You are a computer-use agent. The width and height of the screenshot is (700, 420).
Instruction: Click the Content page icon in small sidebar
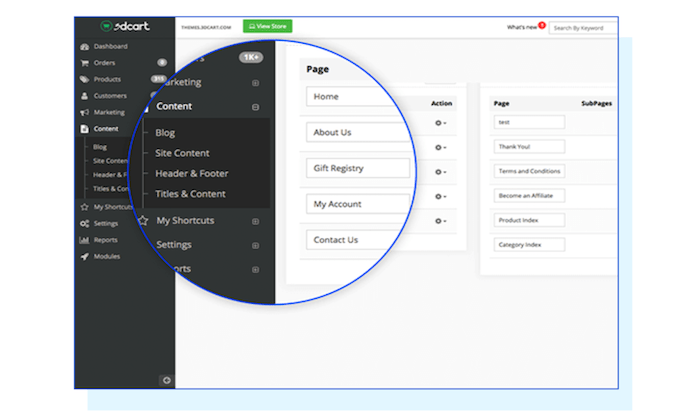[x=84, y=129]
